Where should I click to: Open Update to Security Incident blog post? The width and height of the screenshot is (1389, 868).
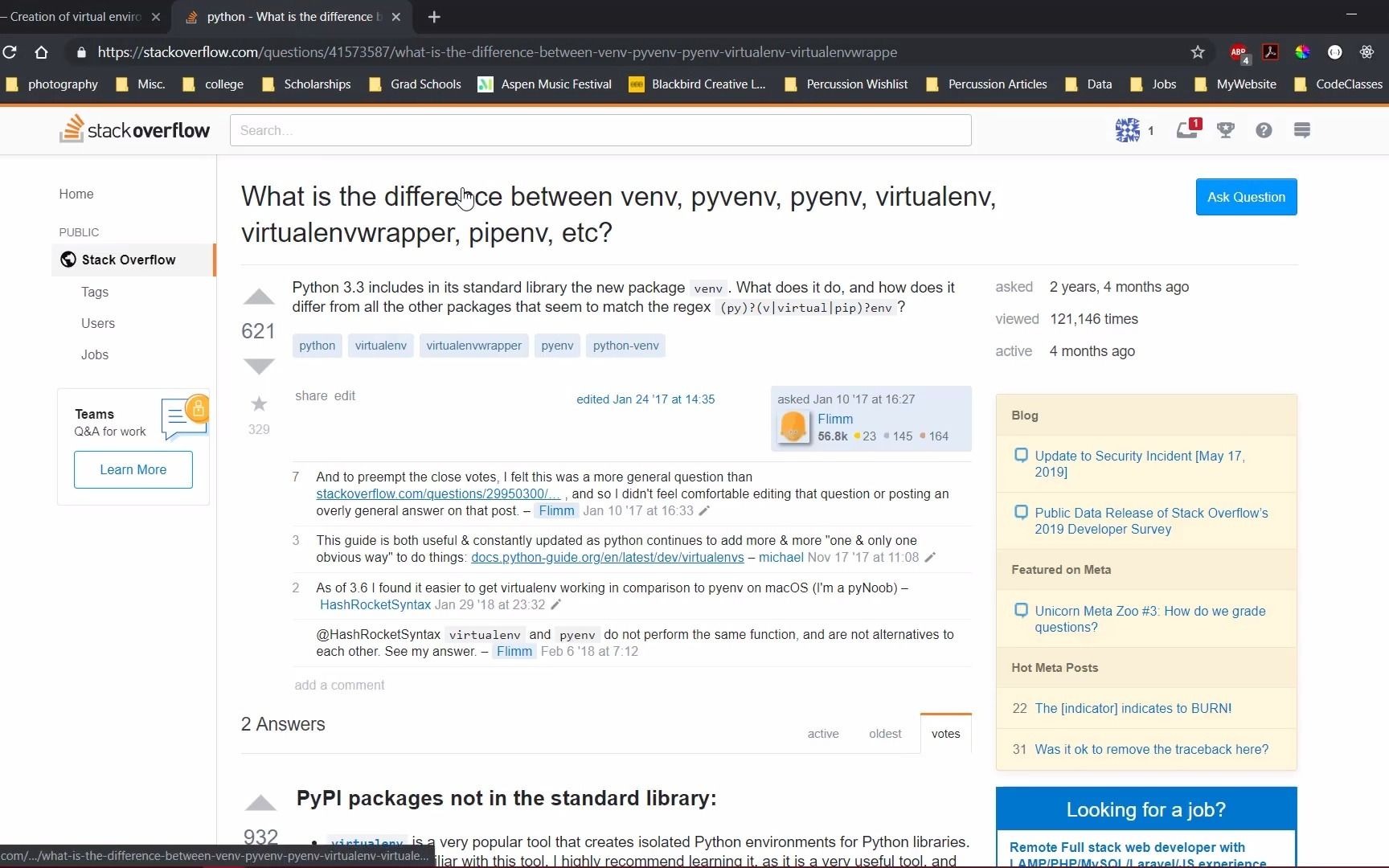[1140, 464]
